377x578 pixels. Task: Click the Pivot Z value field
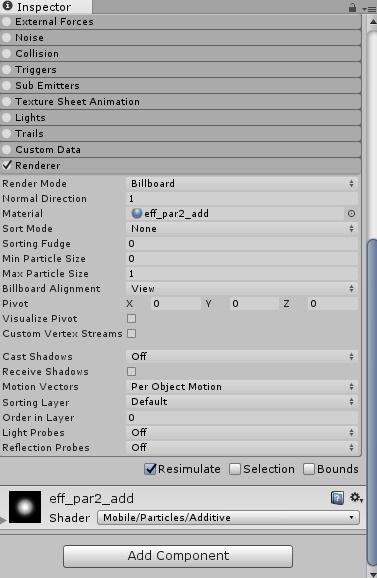[x=332, y=304]
